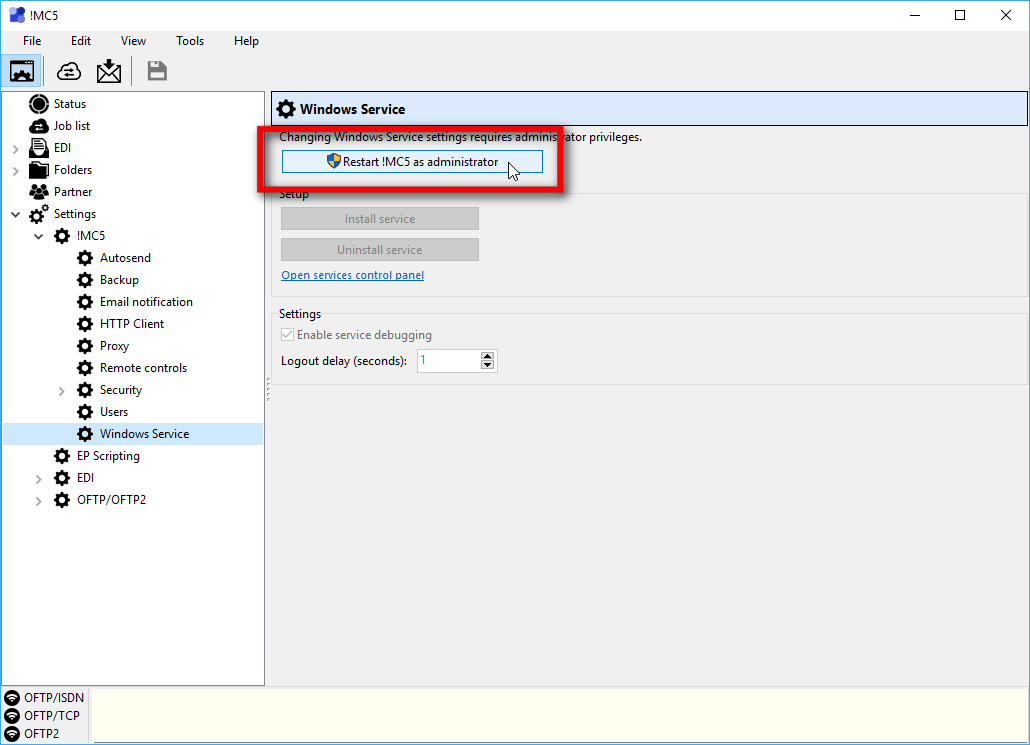Collapse the Settings tree node
1030x745 pixels.
16,214
